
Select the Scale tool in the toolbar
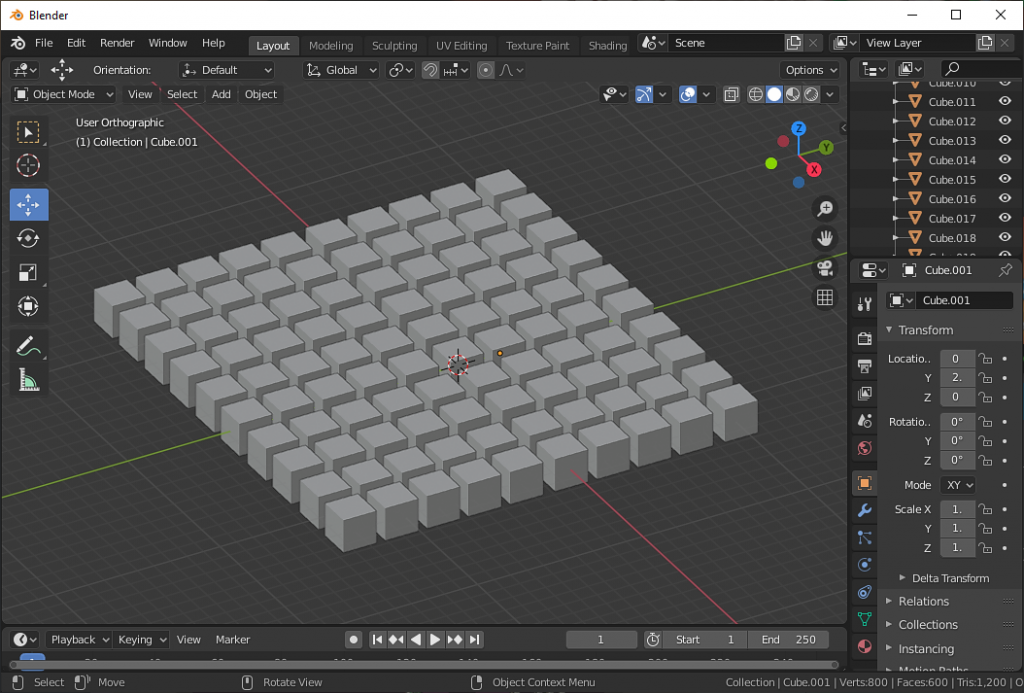point(28,272)
